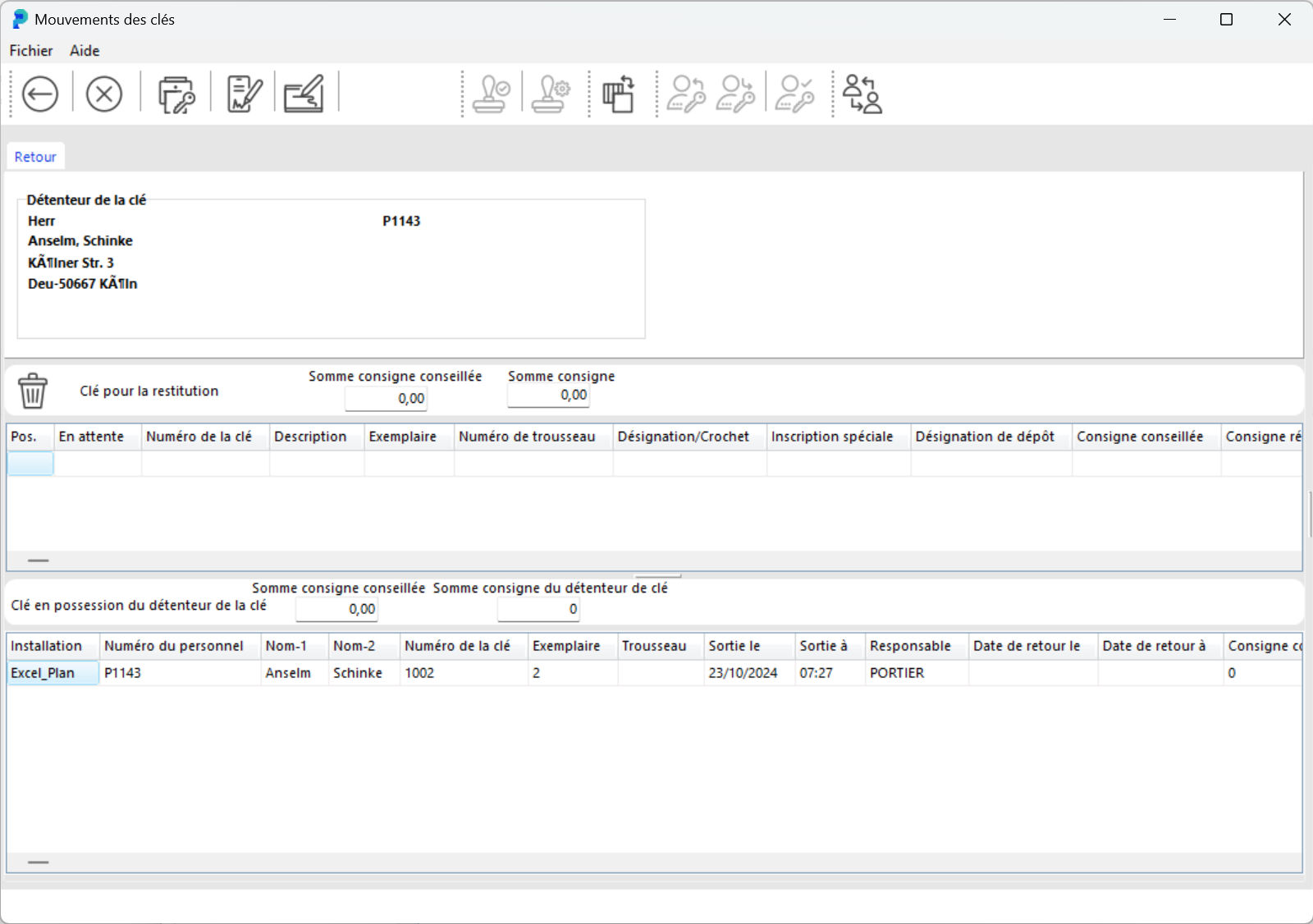Click the transfer columns swap icon

point(619,94)
